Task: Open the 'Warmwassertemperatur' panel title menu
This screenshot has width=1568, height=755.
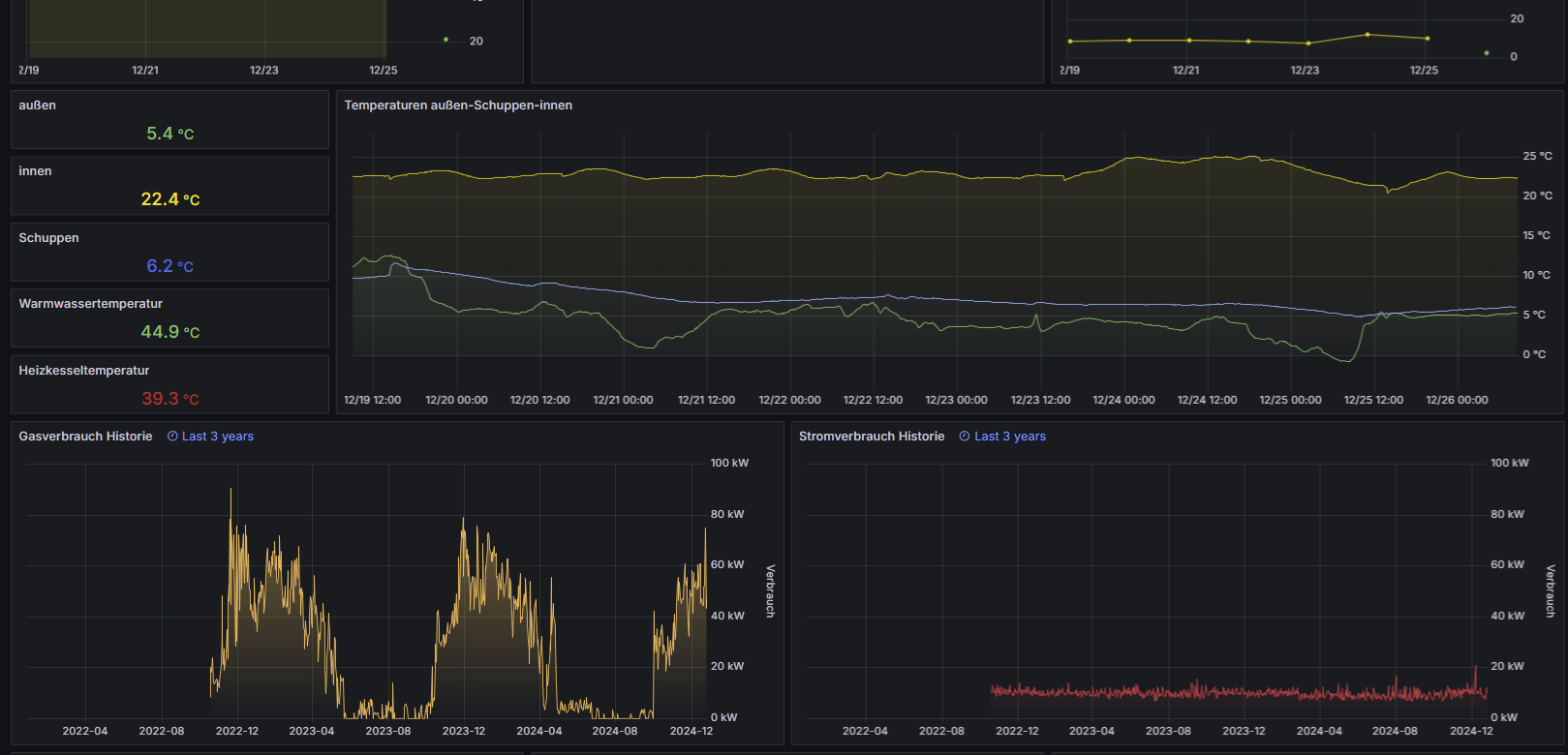Action: [x=91, y=304]
